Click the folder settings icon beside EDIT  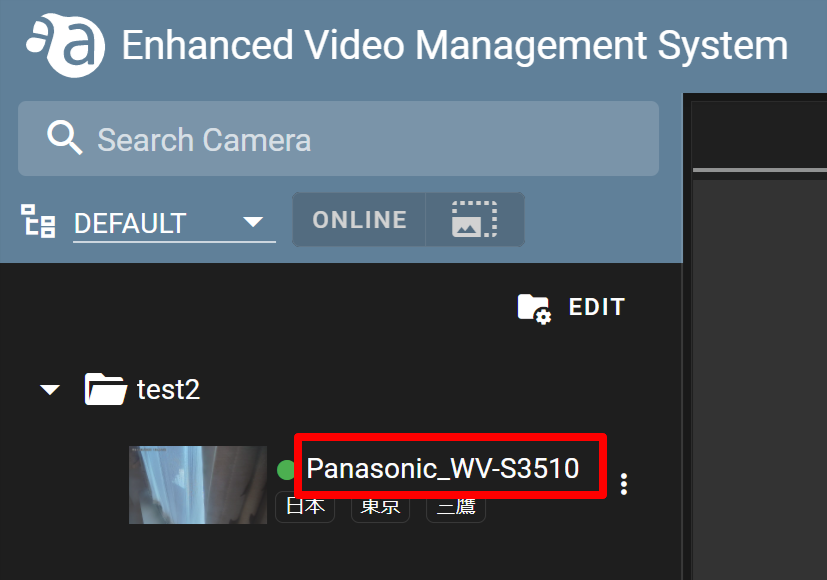[x=534, y=308]
